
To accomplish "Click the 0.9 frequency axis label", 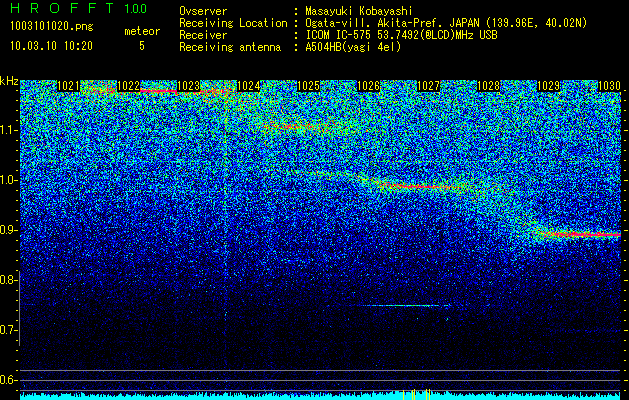I will click(x=8, y=230).
